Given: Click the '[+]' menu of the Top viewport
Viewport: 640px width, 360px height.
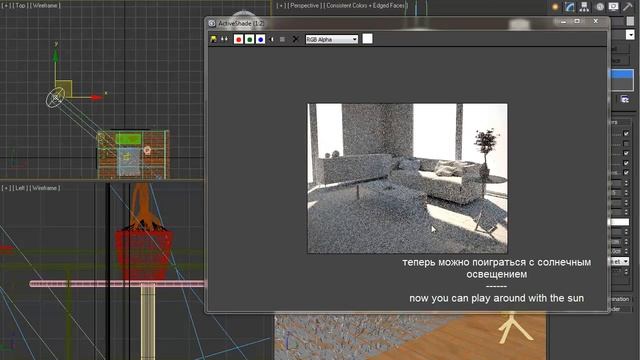Looking at the screenshot, I should tap(6, 6).
